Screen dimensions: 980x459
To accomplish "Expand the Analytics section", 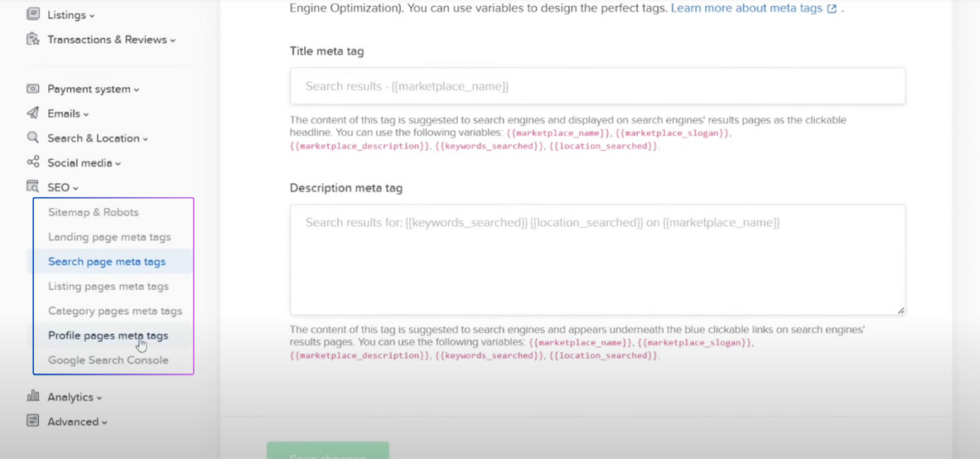I will pyautogui.click(x=74, y=396).
